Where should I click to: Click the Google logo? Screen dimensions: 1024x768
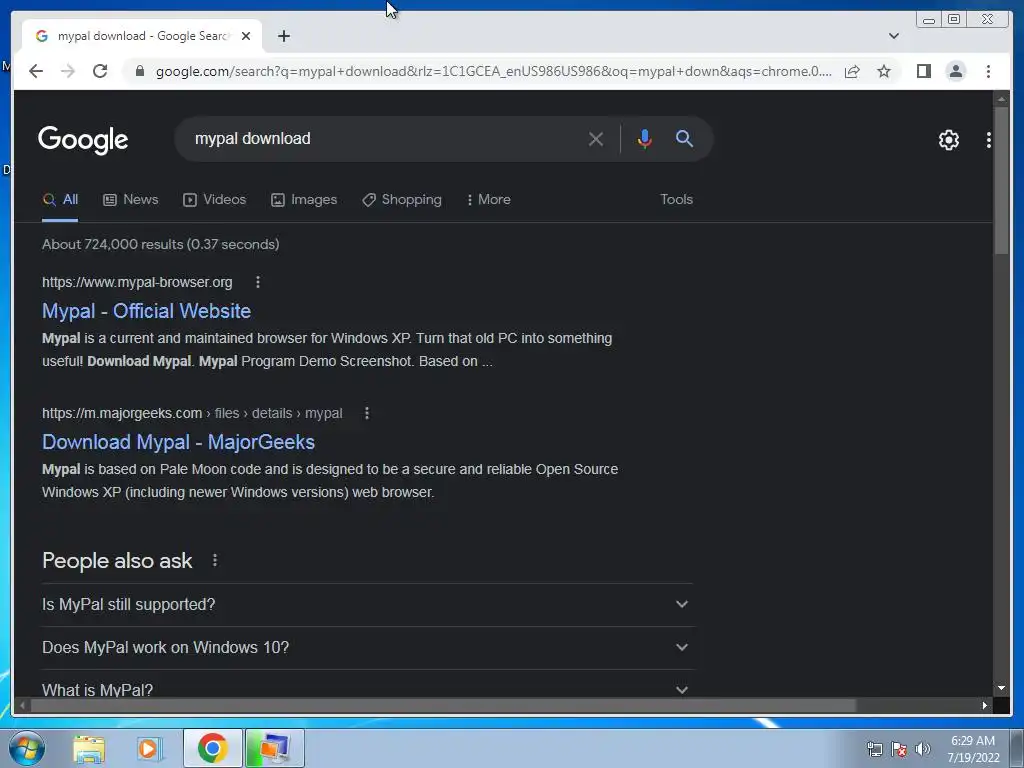tap(83, 140)
